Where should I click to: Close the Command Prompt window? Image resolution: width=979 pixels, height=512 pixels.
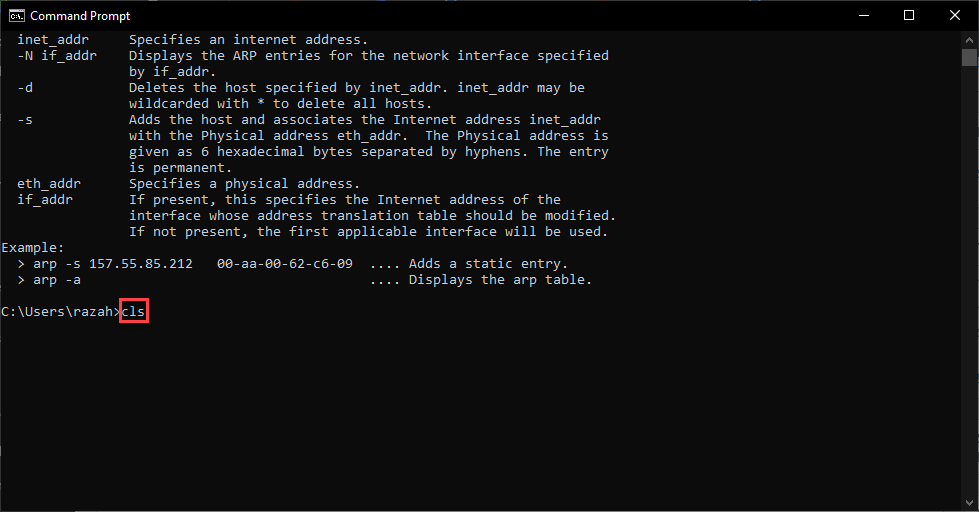(x=954, y=16)
